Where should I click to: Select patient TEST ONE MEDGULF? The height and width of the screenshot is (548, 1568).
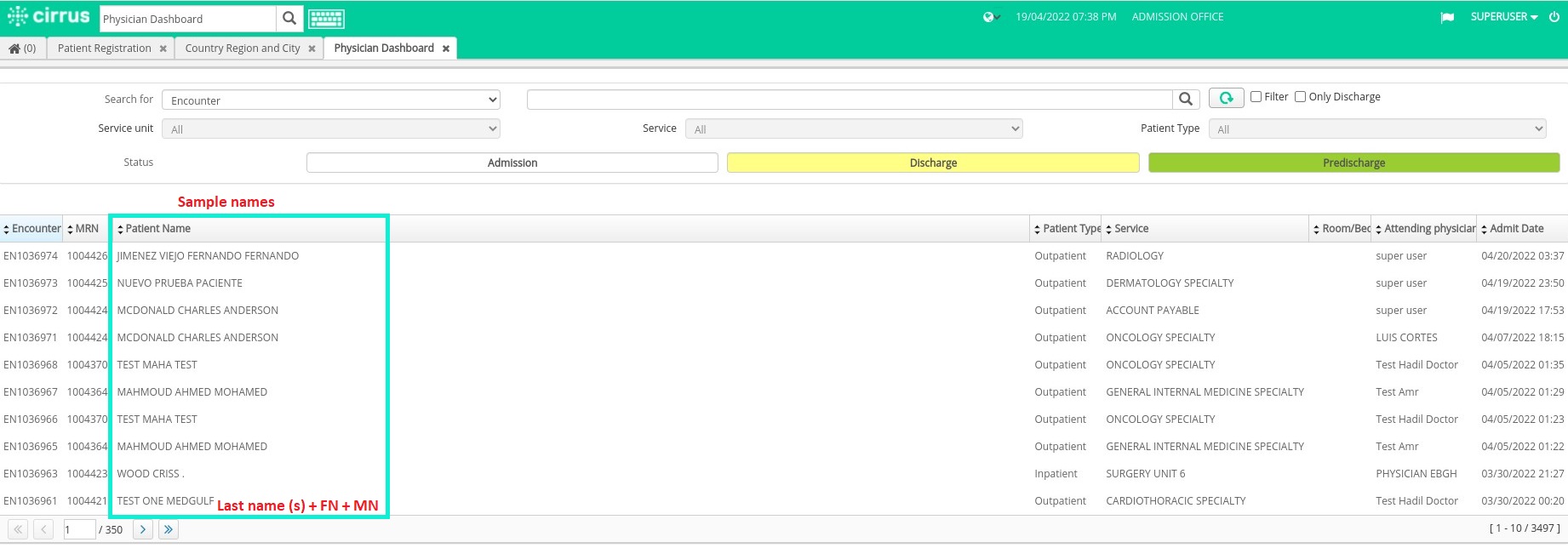coord(165,501)
